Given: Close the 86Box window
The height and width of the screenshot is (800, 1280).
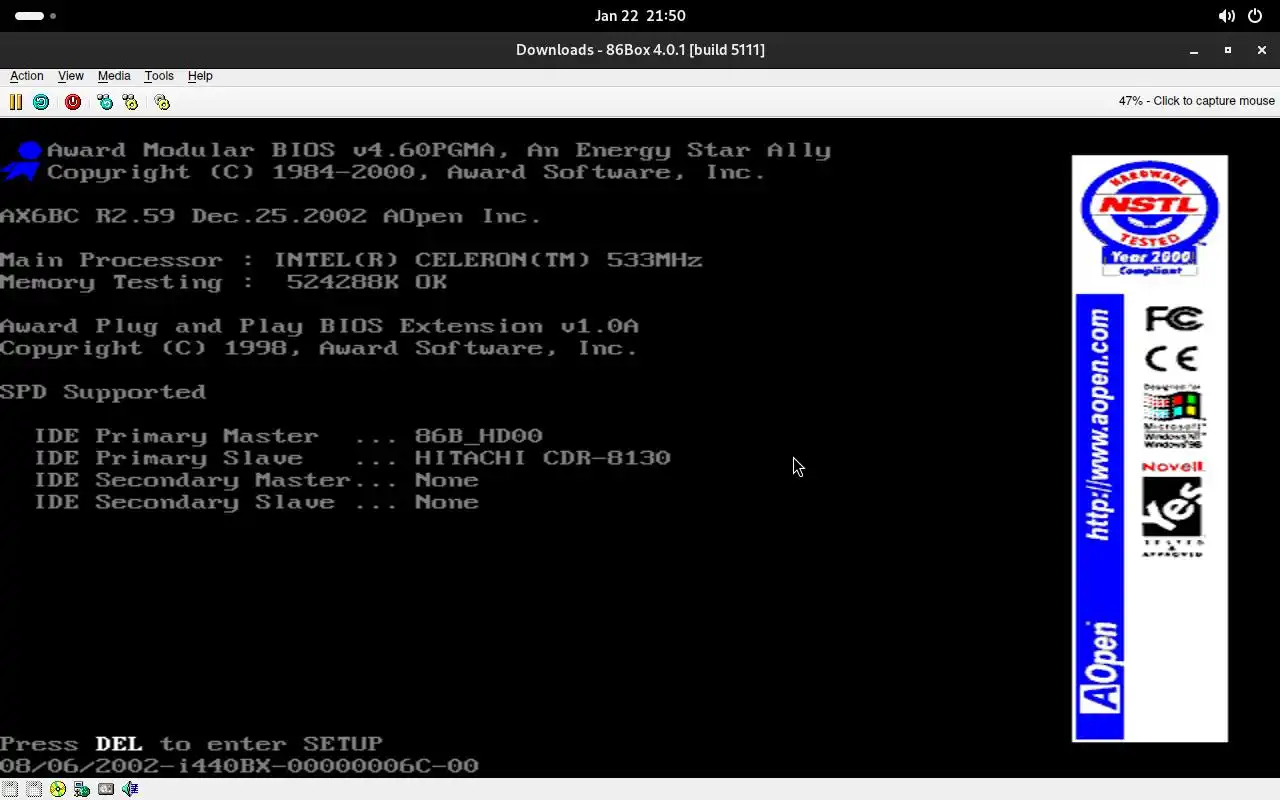Looking at the screenshot, I should pos(1262,50).
